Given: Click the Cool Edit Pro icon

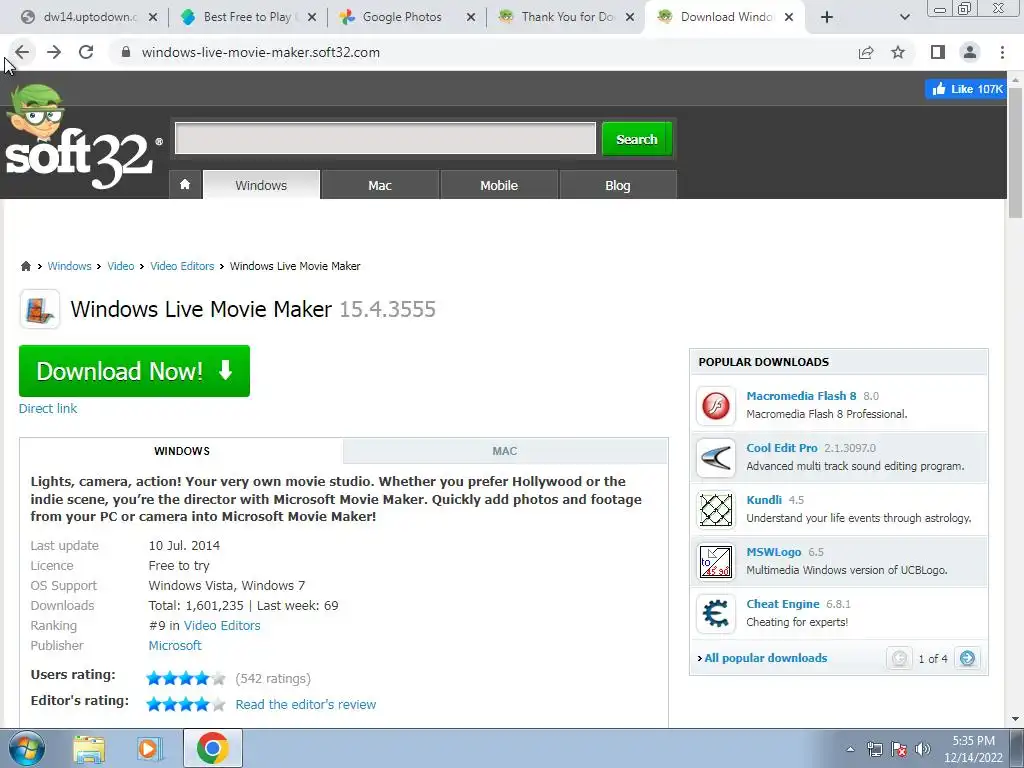Looking at the screenshot, I should tap(716, 457).
